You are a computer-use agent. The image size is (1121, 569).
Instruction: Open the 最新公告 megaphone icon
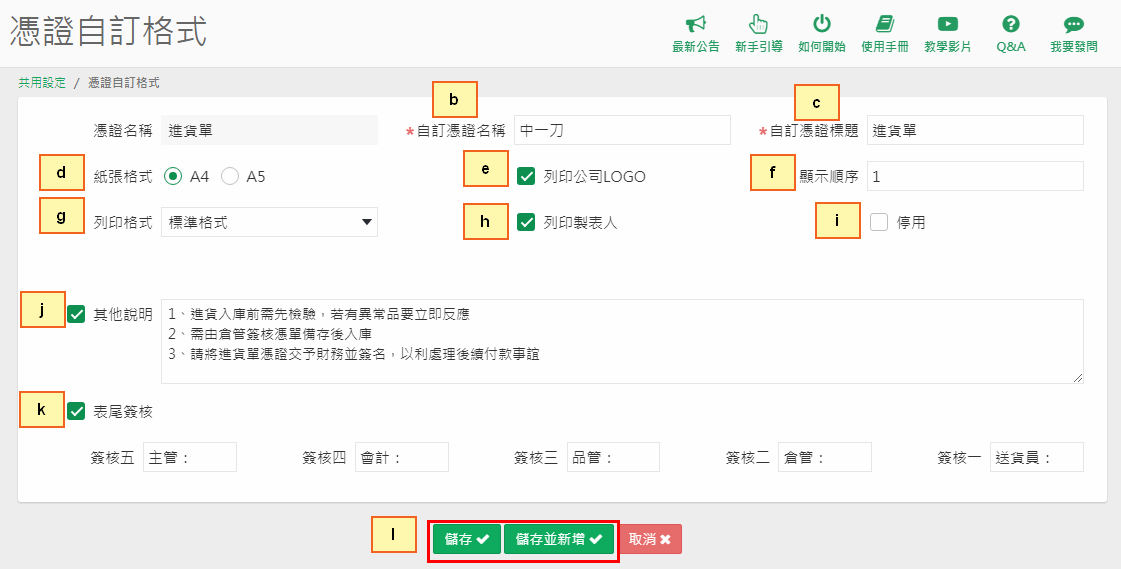(696, 24)
